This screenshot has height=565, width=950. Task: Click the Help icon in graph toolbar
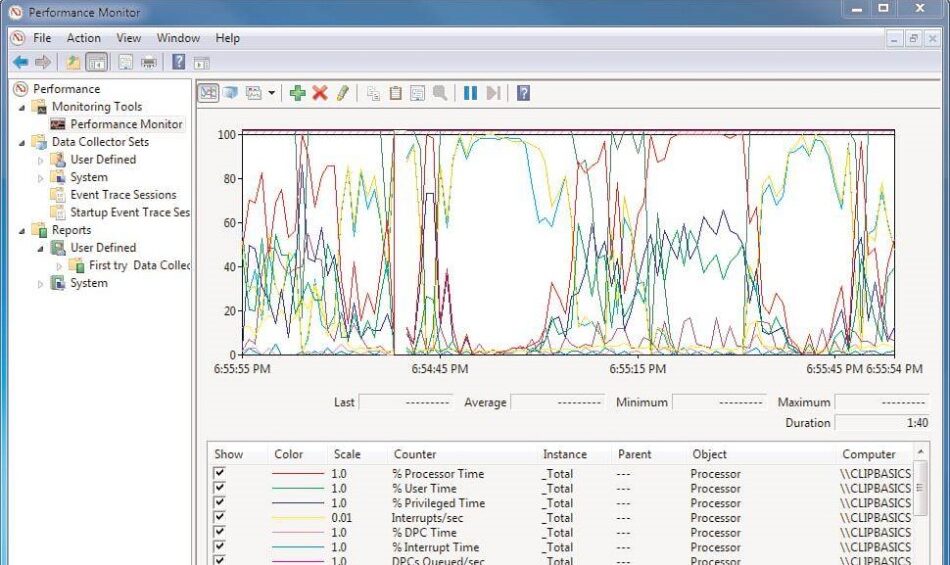523,93
